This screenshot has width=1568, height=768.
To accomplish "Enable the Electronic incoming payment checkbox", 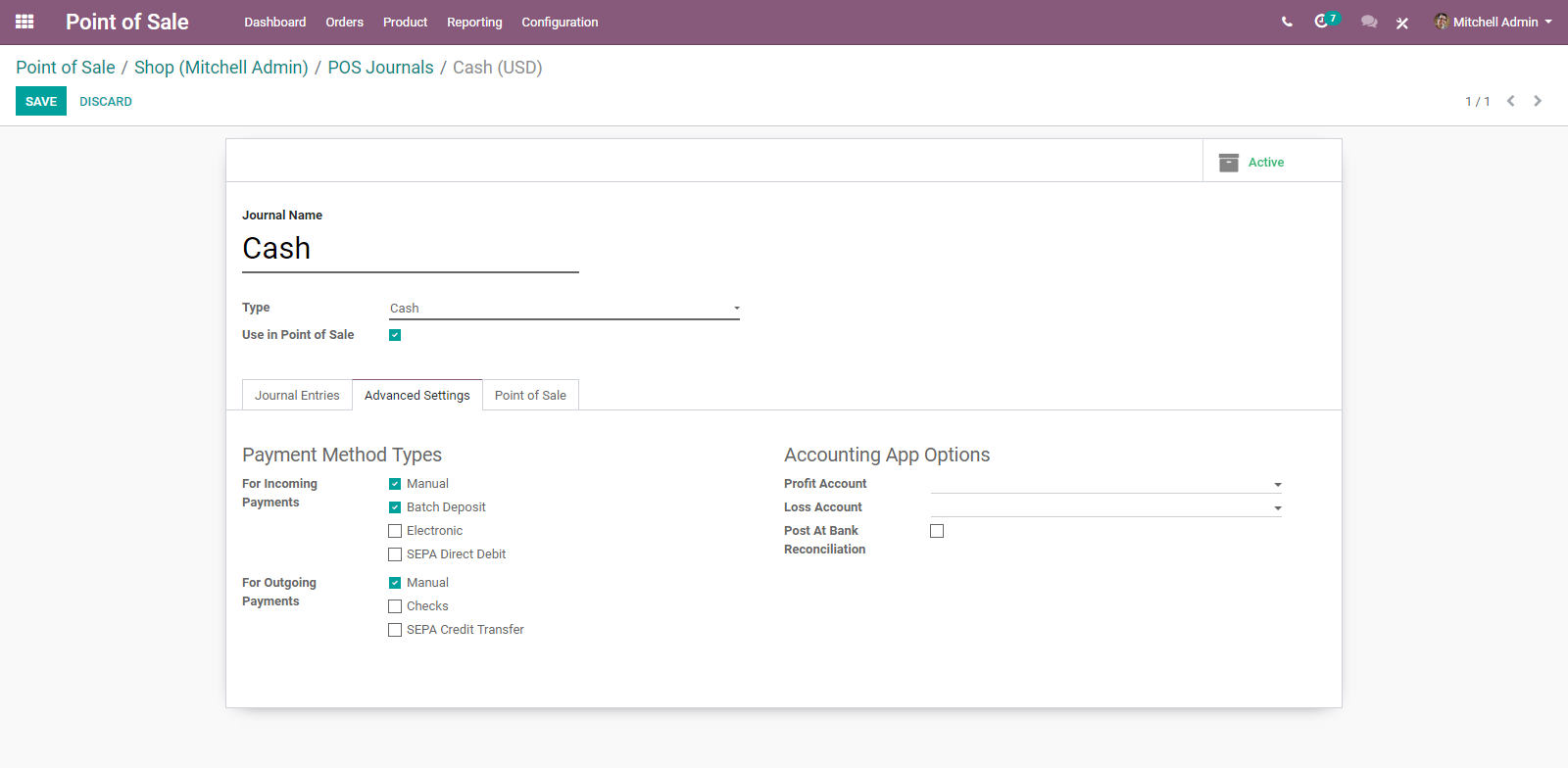I will pyautogui.click(x=395, y=531).
